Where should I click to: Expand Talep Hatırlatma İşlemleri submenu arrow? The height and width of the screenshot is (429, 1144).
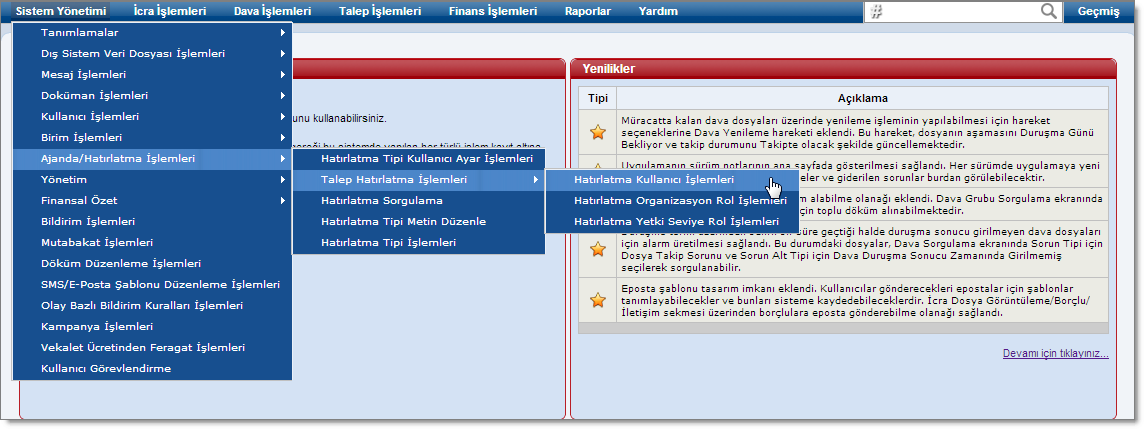point(536,179)
